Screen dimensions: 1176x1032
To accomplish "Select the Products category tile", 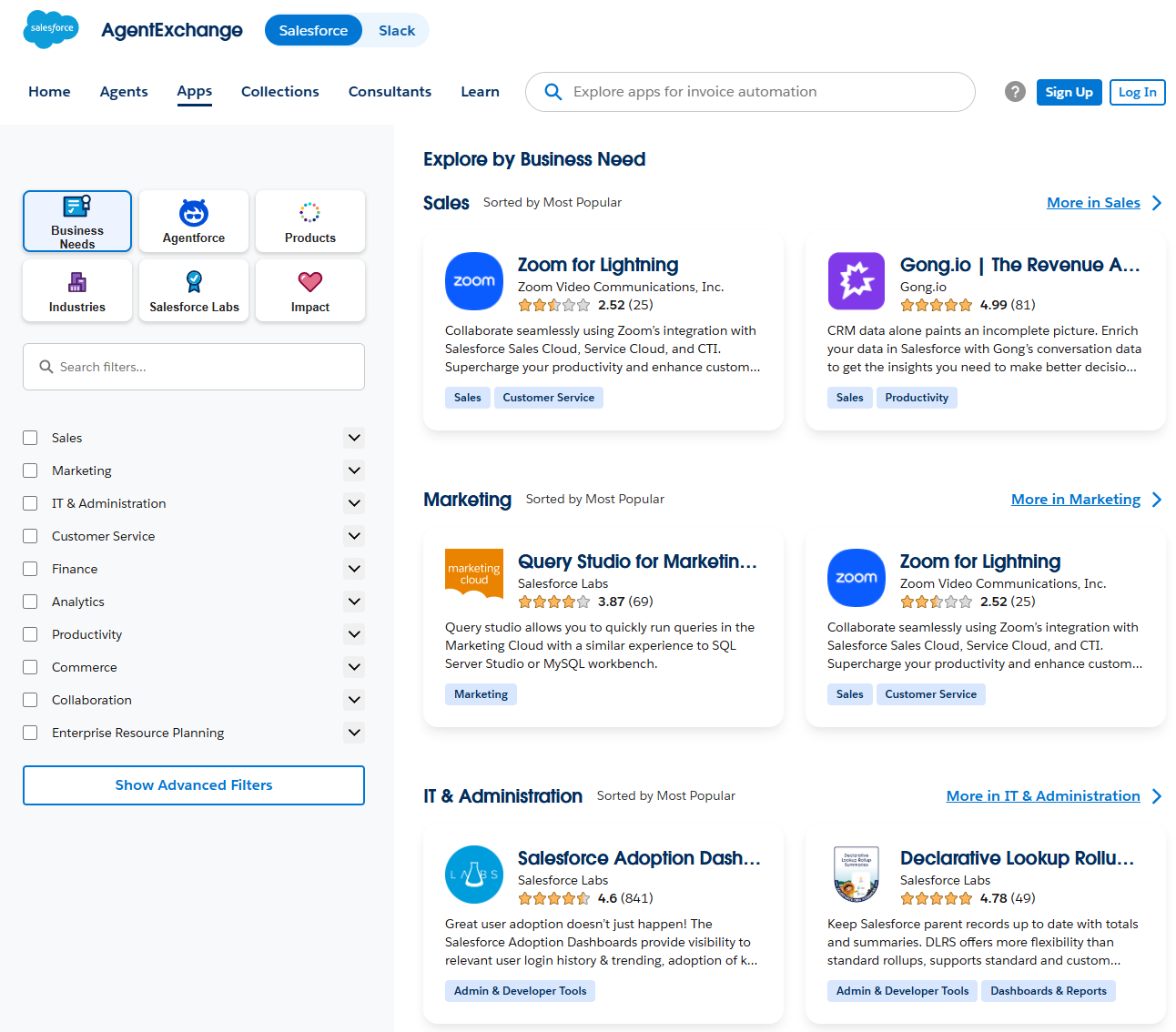I will click(x=310, y=221).
